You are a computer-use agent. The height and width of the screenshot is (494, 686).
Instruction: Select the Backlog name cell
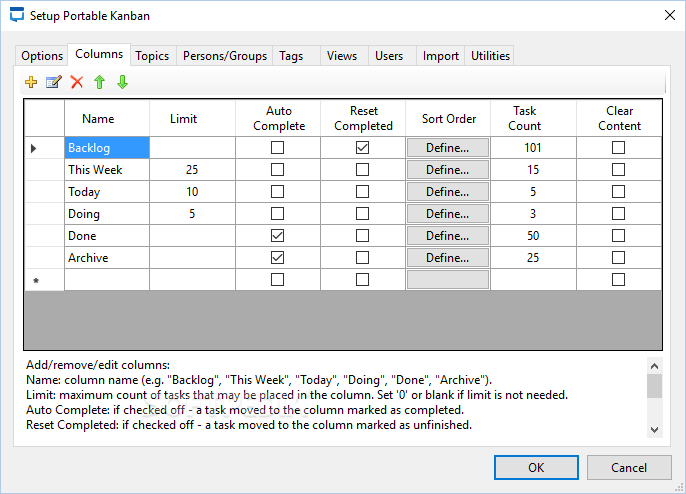(107, 147)
